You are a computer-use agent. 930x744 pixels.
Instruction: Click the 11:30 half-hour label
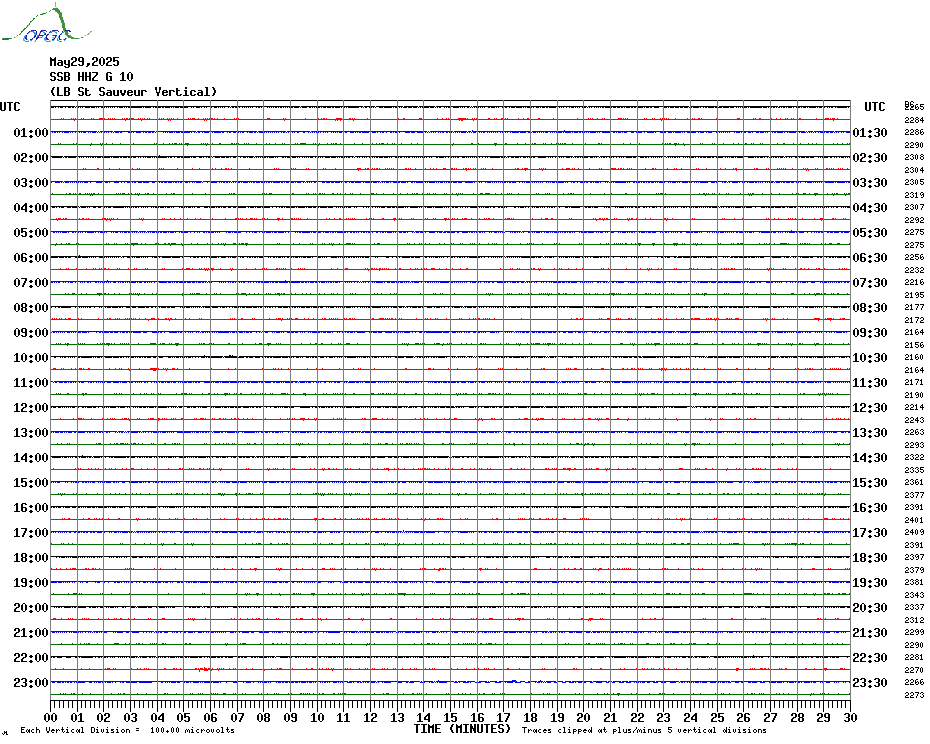pos(870,383)
